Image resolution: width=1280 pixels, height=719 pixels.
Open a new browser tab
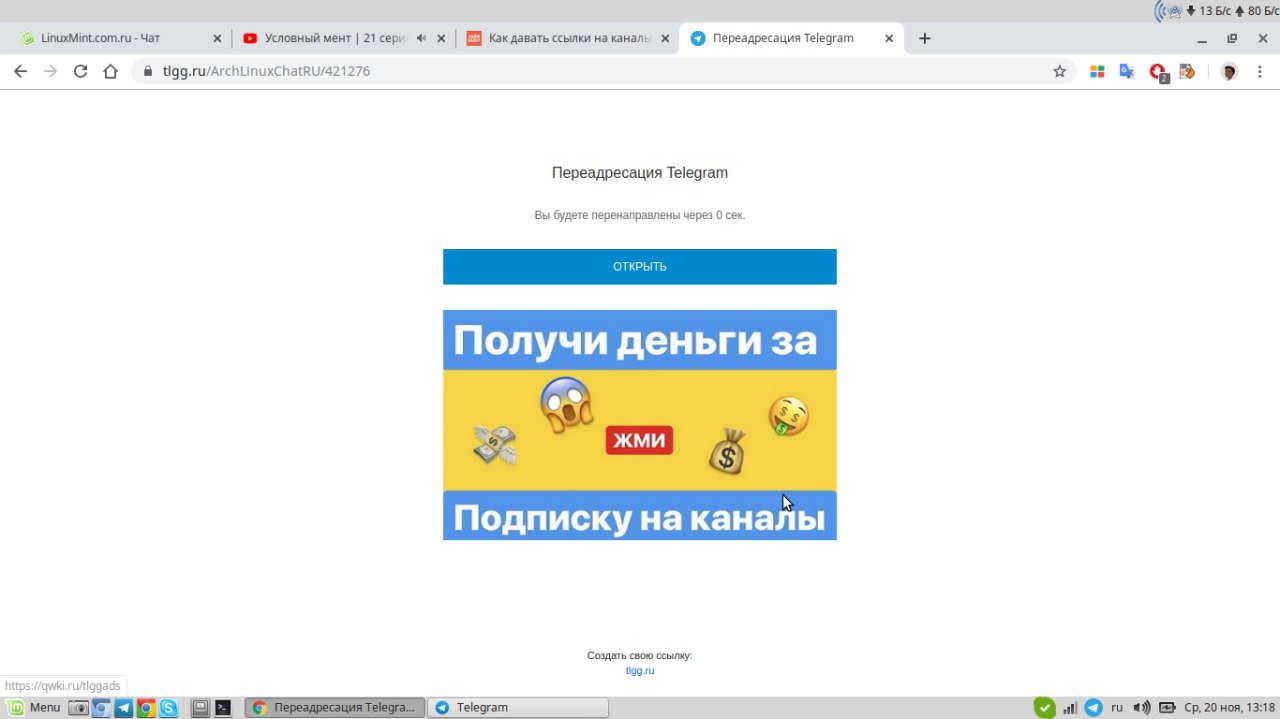tap(925, 38)
